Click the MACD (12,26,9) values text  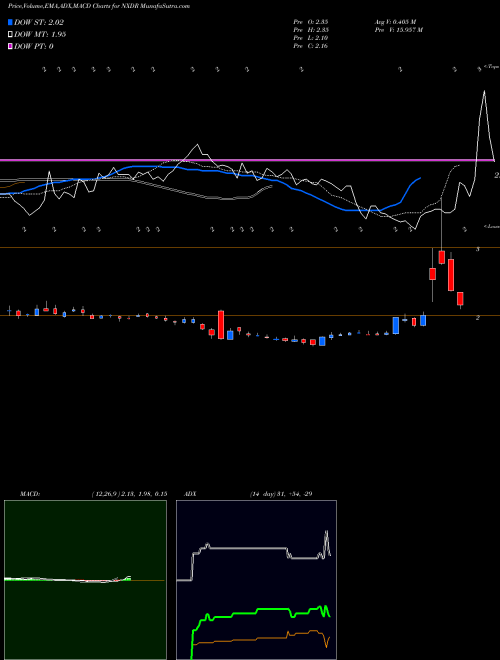tap(129, 494)
